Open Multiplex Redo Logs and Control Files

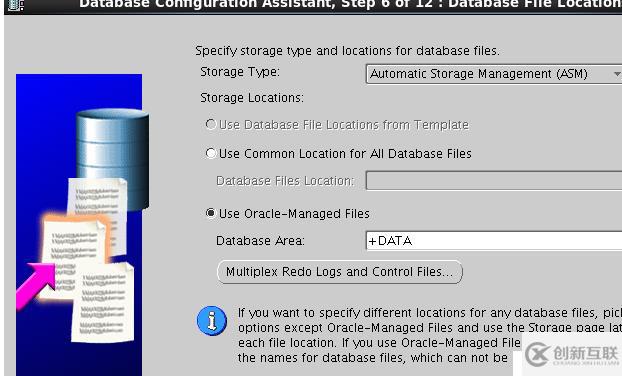pos(340,272)
